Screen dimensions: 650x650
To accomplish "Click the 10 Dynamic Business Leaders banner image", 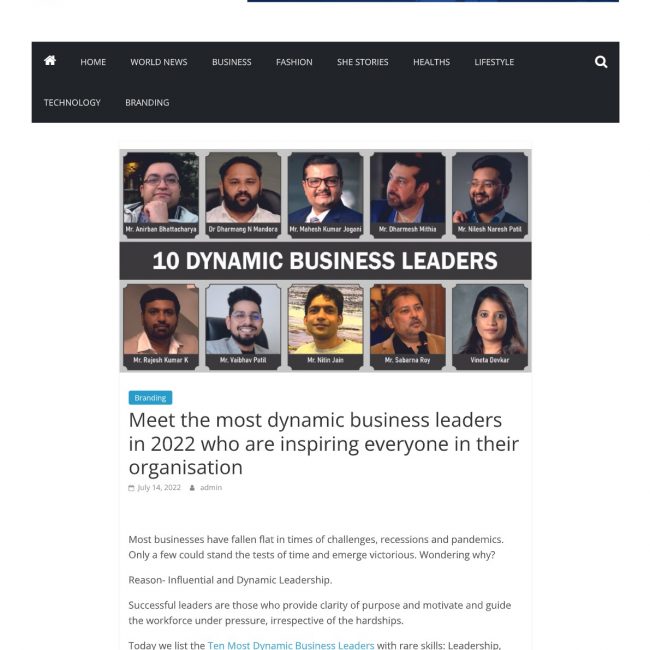I will tap(325, 261).
